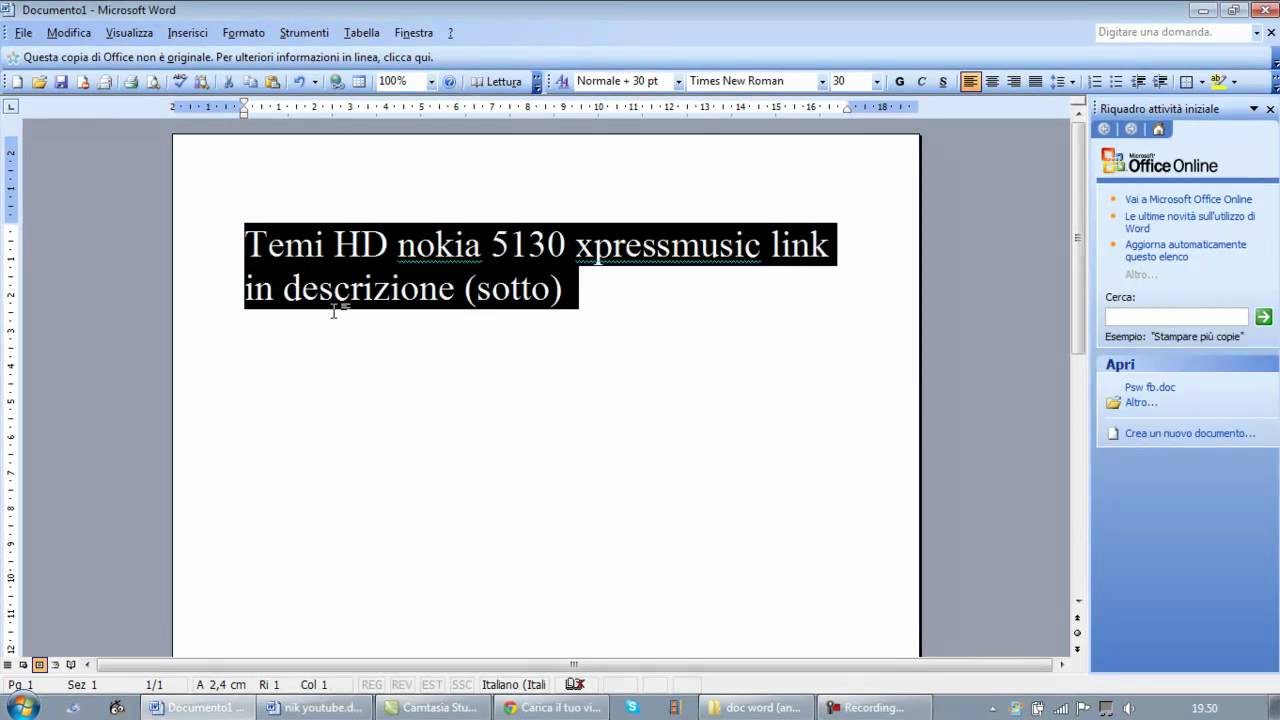The width and height of the screenshot is (1280, 720).
Task: Toggle SSC overtype mode in status bar
Action: [x=461, y=685]
